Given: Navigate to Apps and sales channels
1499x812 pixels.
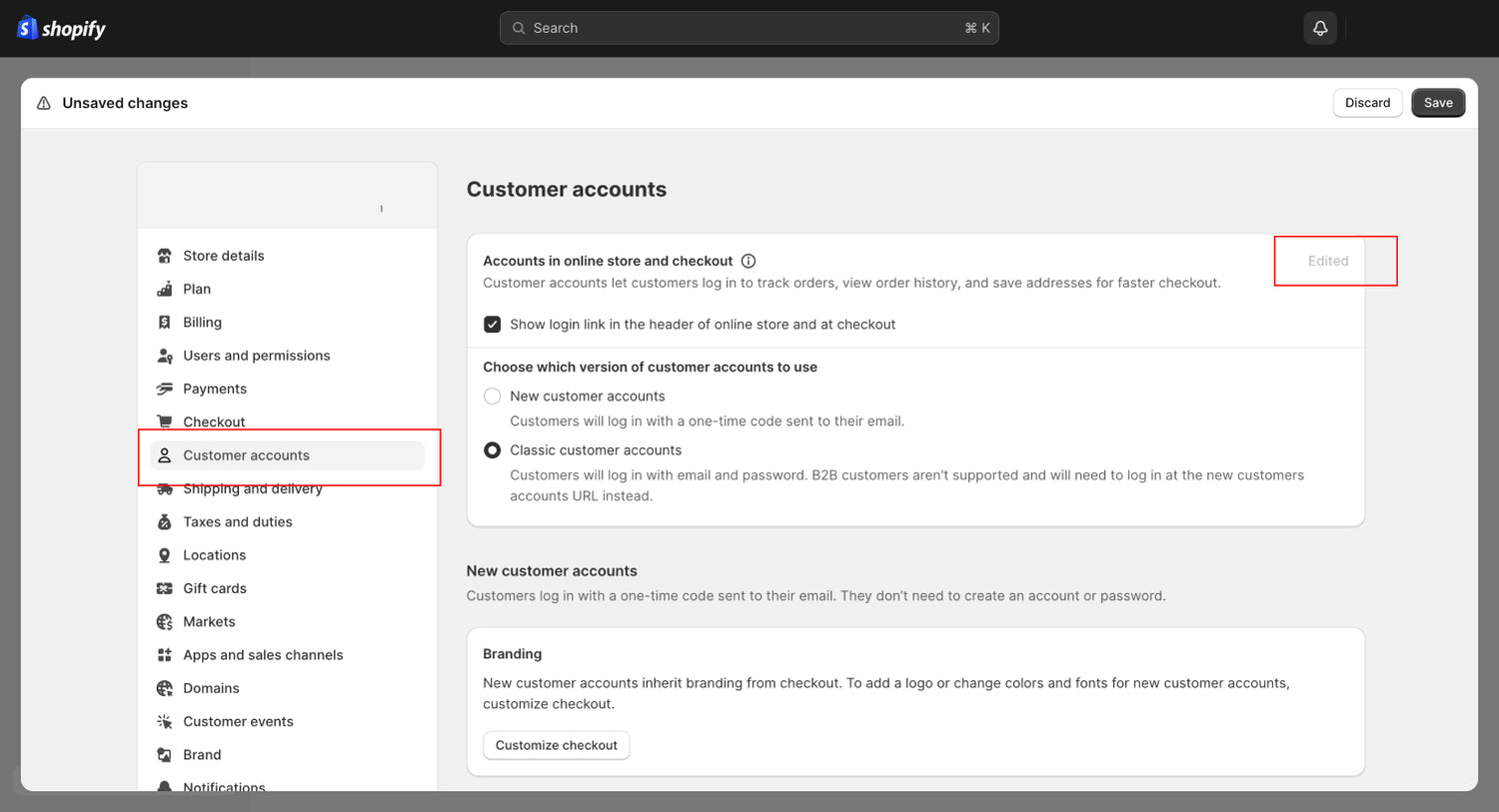Looking at the screenshot, I should (263, 655).
